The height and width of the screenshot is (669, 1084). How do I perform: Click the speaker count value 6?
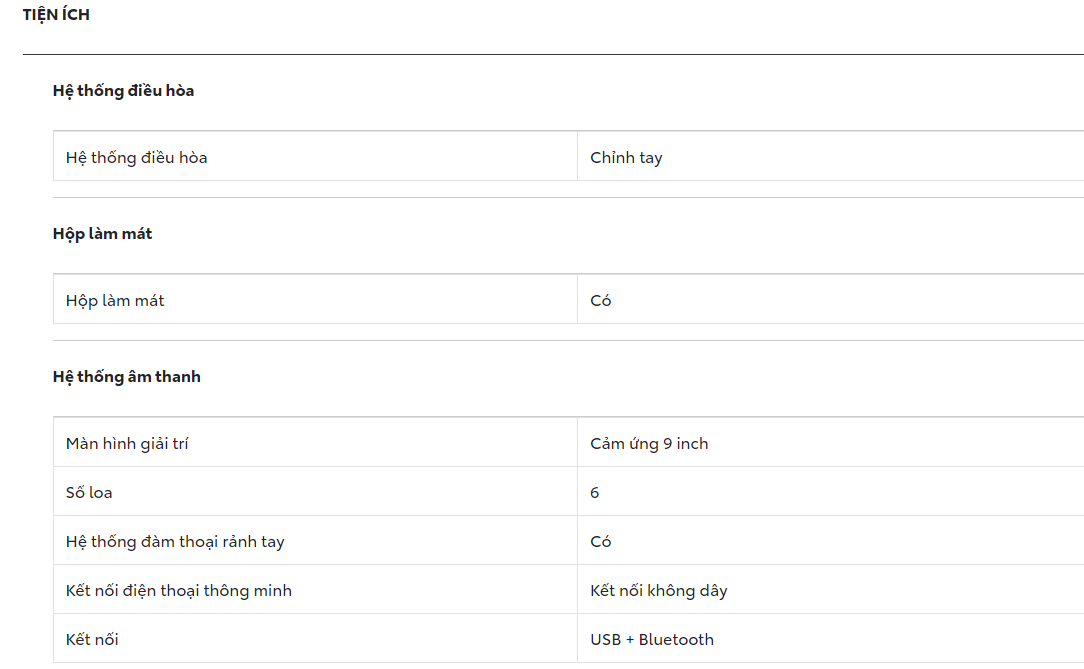(595, 493)
